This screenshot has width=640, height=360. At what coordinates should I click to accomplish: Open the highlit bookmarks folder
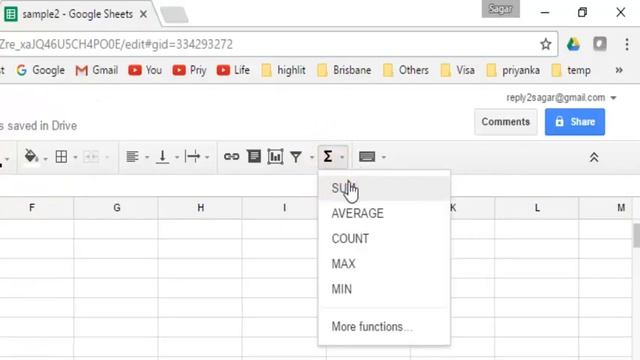[x=283, y=70]
